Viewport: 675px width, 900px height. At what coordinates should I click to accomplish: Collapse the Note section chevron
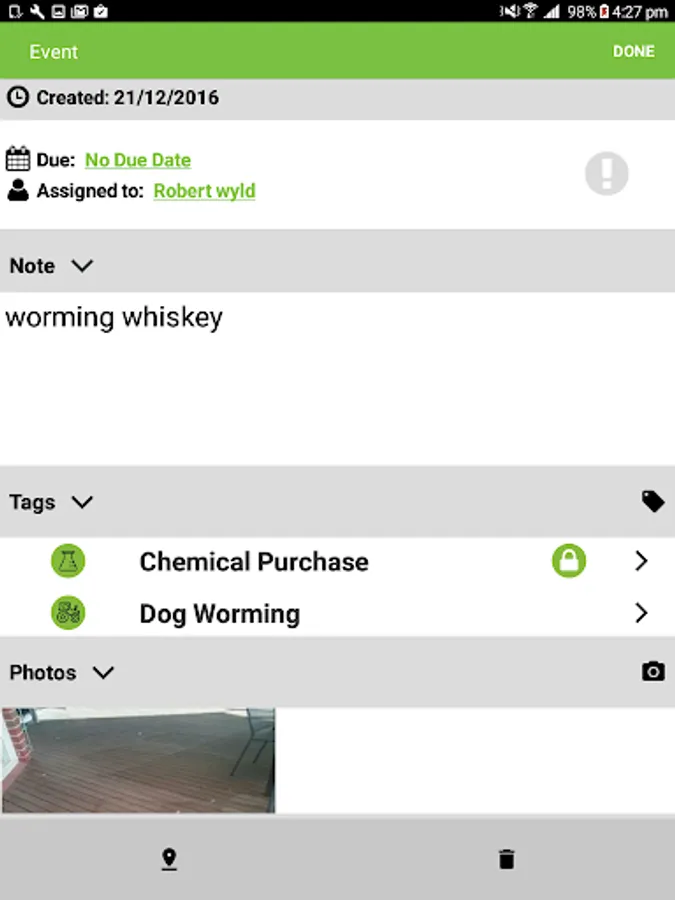[x=82, y=266]
